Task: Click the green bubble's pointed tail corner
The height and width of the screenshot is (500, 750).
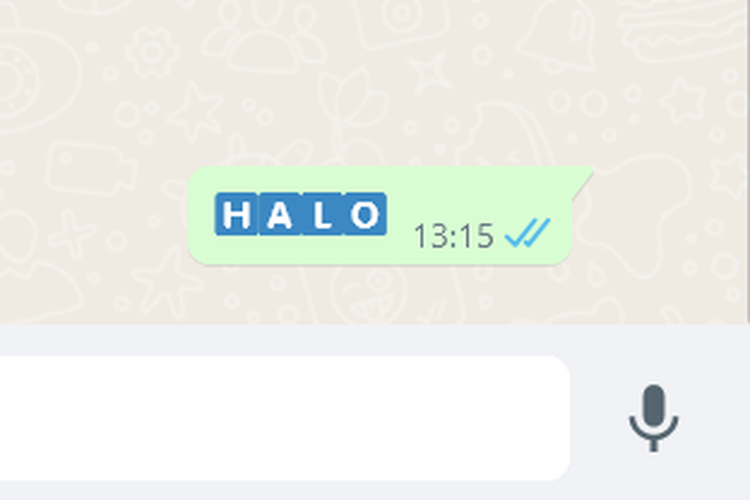Action: pos(584,180)
